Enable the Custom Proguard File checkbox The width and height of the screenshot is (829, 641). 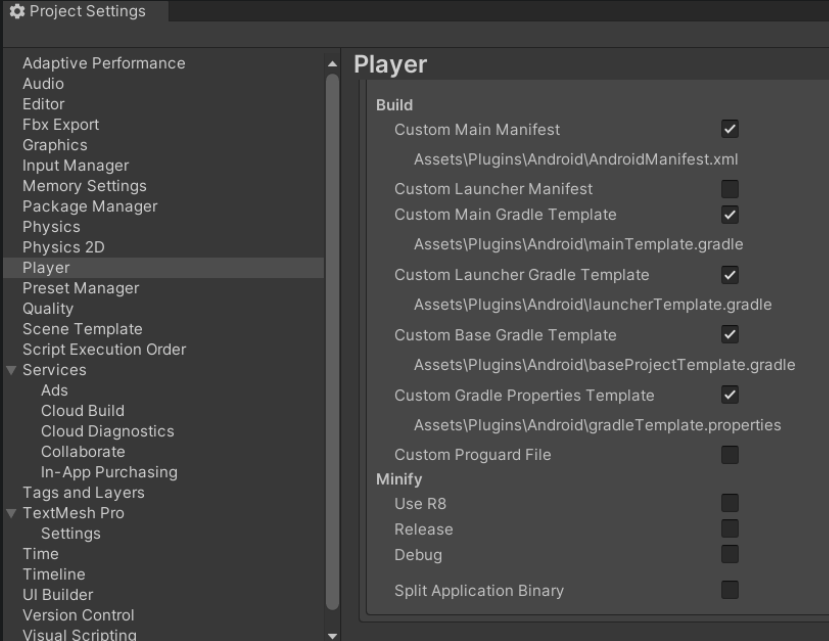730,455
